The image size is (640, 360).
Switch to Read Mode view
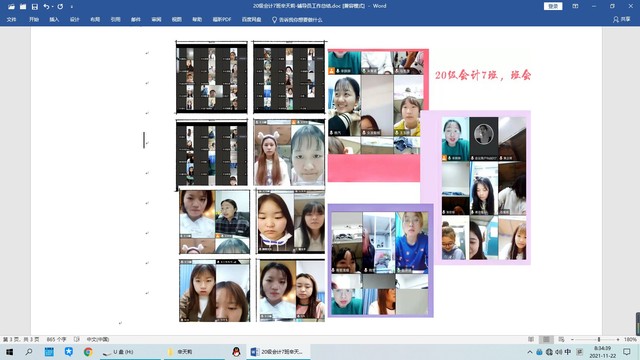531,339
